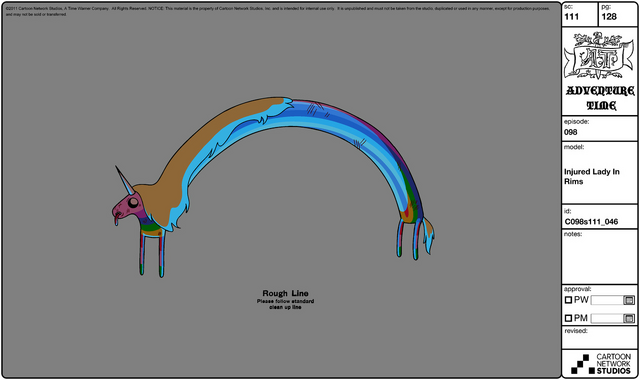Viewport: 640px width, 380px height.
Task: Click the Rough Line heading
Action: [285, 293]
